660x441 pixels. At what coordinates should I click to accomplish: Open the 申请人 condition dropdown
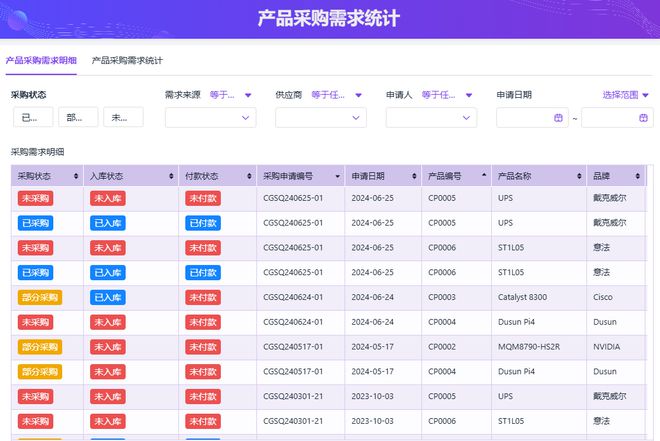click(447, 95)
